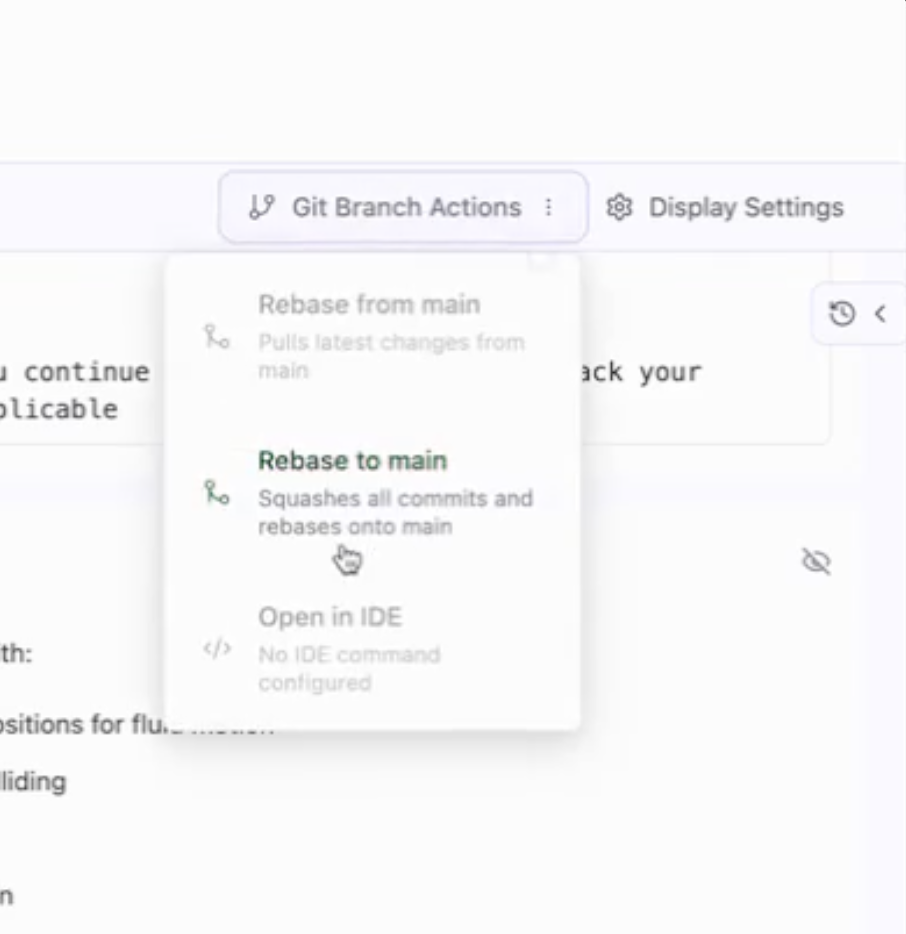Click the Git Branch Actions label
The width and height of the screenshot is (906, 934).
(x=406, y=207)
